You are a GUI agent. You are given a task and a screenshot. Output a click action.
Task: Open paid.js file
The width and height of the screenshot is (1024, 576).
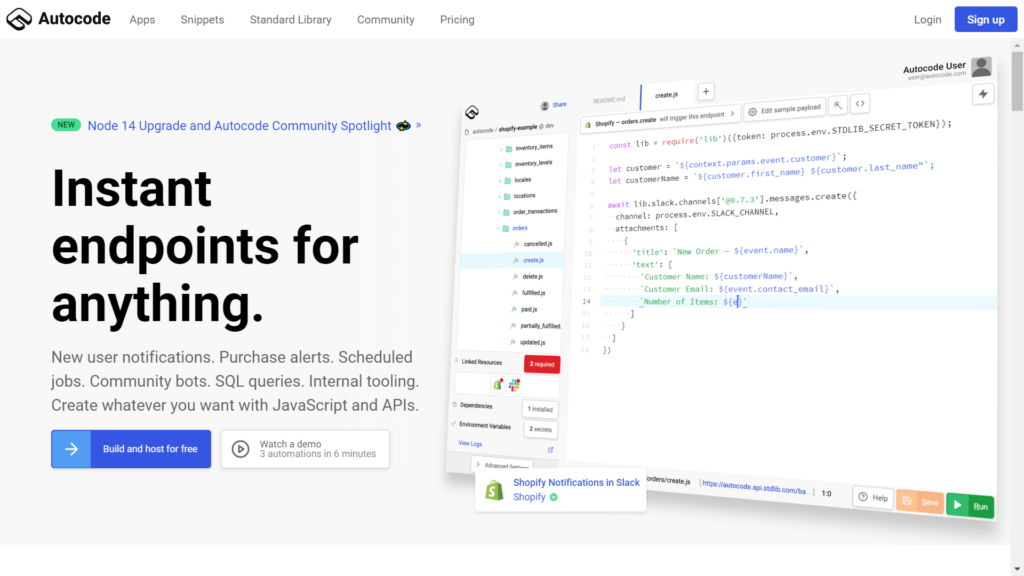click(524, 309)
